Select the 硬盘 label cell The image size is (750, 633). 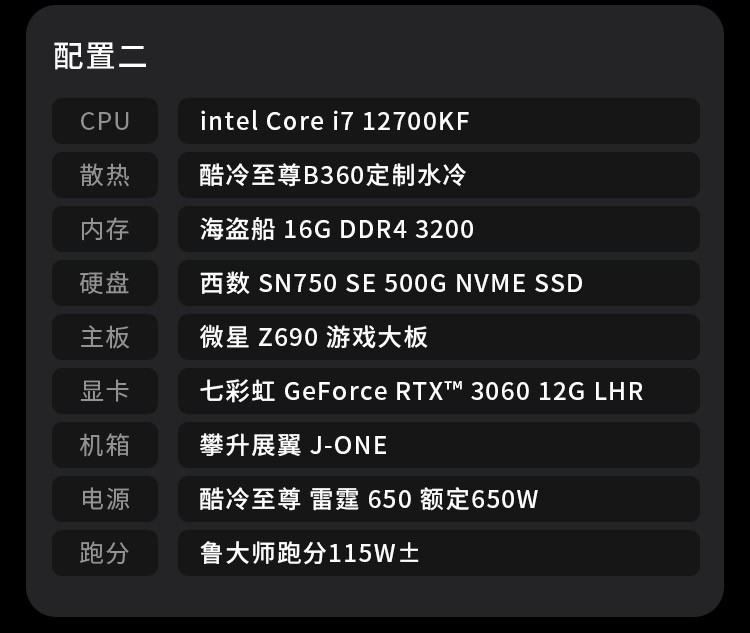(105, 283)
